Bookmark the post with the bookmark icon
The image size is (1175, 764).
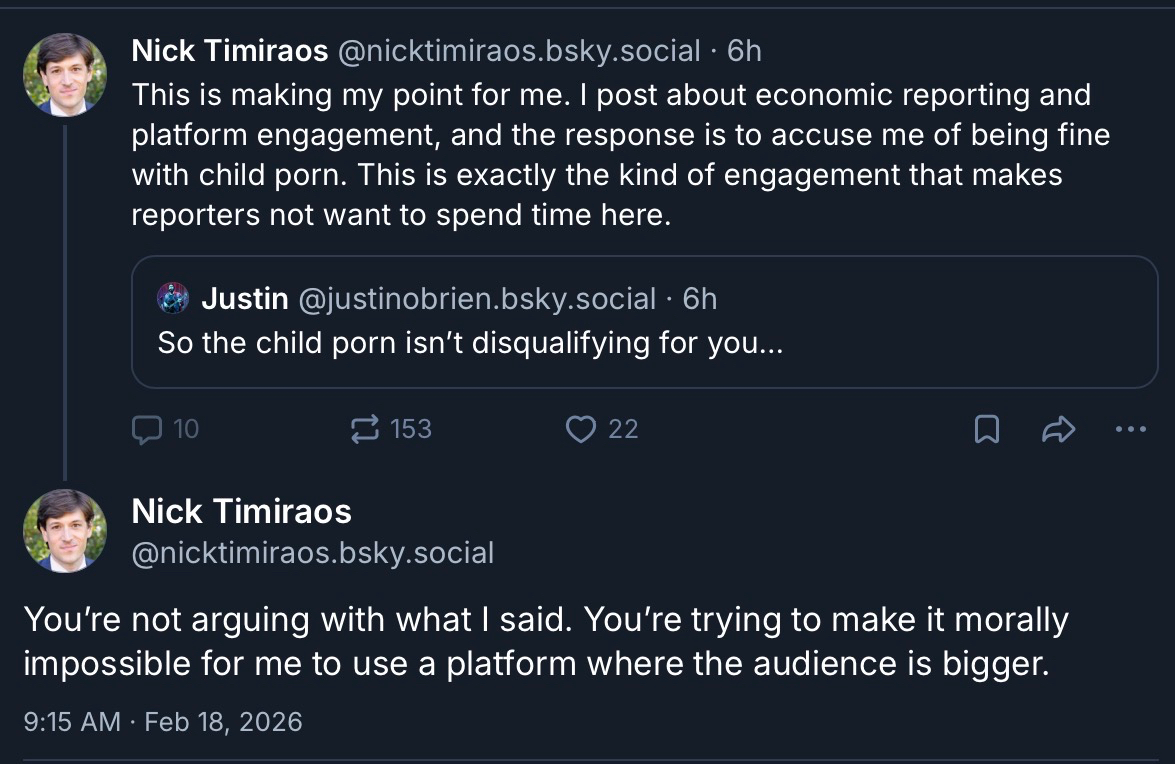tap(986, 429)
